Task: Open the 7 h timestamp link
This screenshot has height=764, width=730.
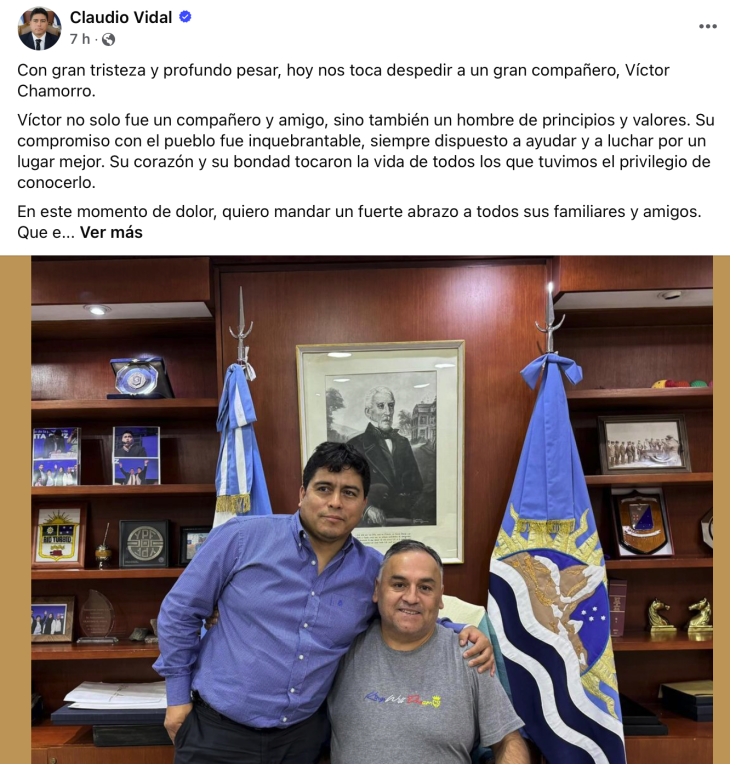Action: pos(79,39)
